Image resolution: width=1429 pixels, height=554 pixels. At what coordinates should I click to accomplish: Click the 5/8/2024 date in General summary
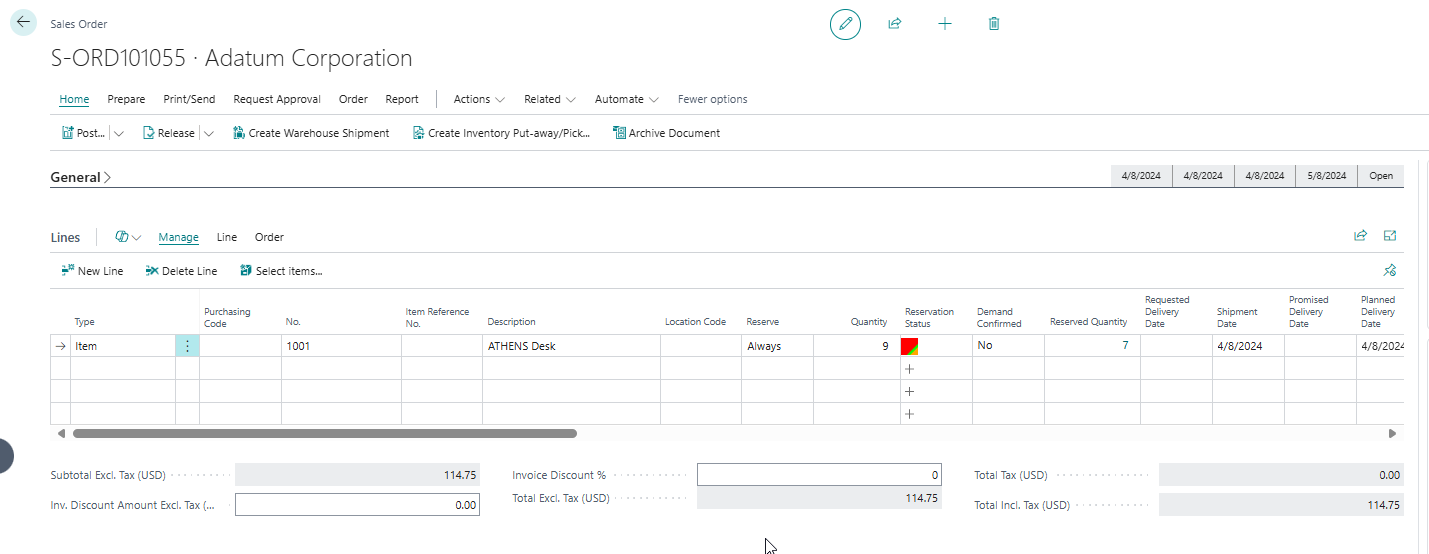pos(1327,175)
